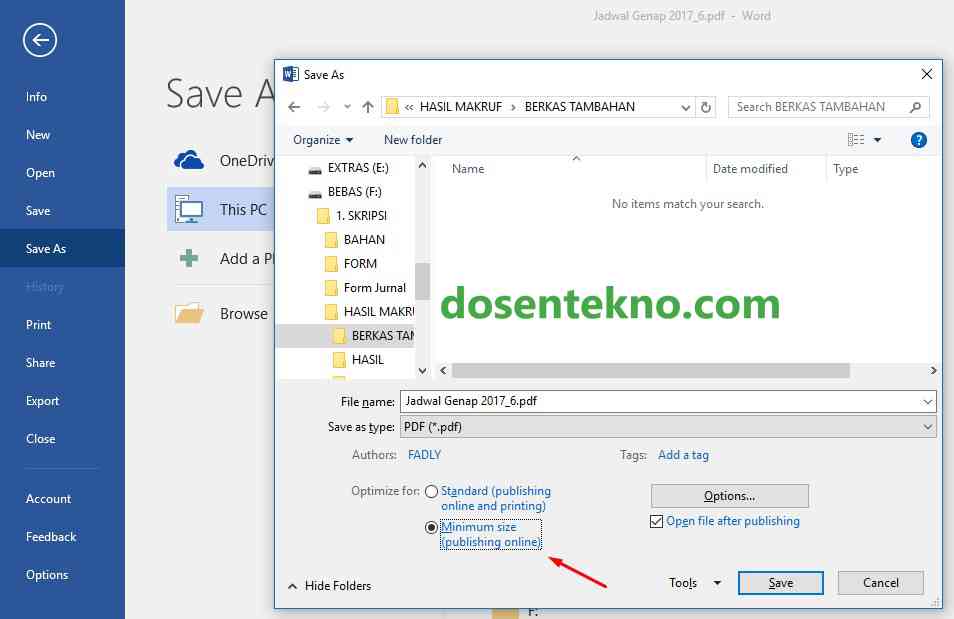The image size is (954, 619).
Task: Open Feedback in the backstage menu
Action: point(51,537)
